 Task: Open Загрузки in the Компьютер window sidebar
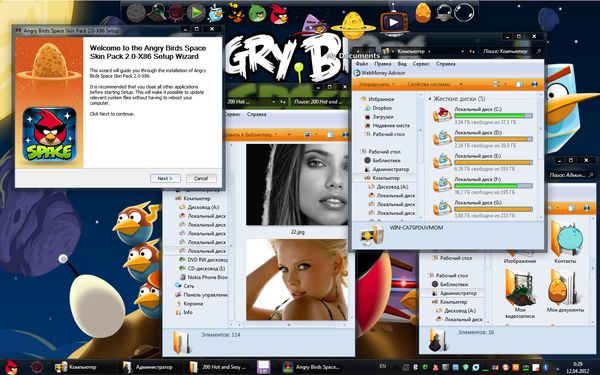click(x=379, y=117)
